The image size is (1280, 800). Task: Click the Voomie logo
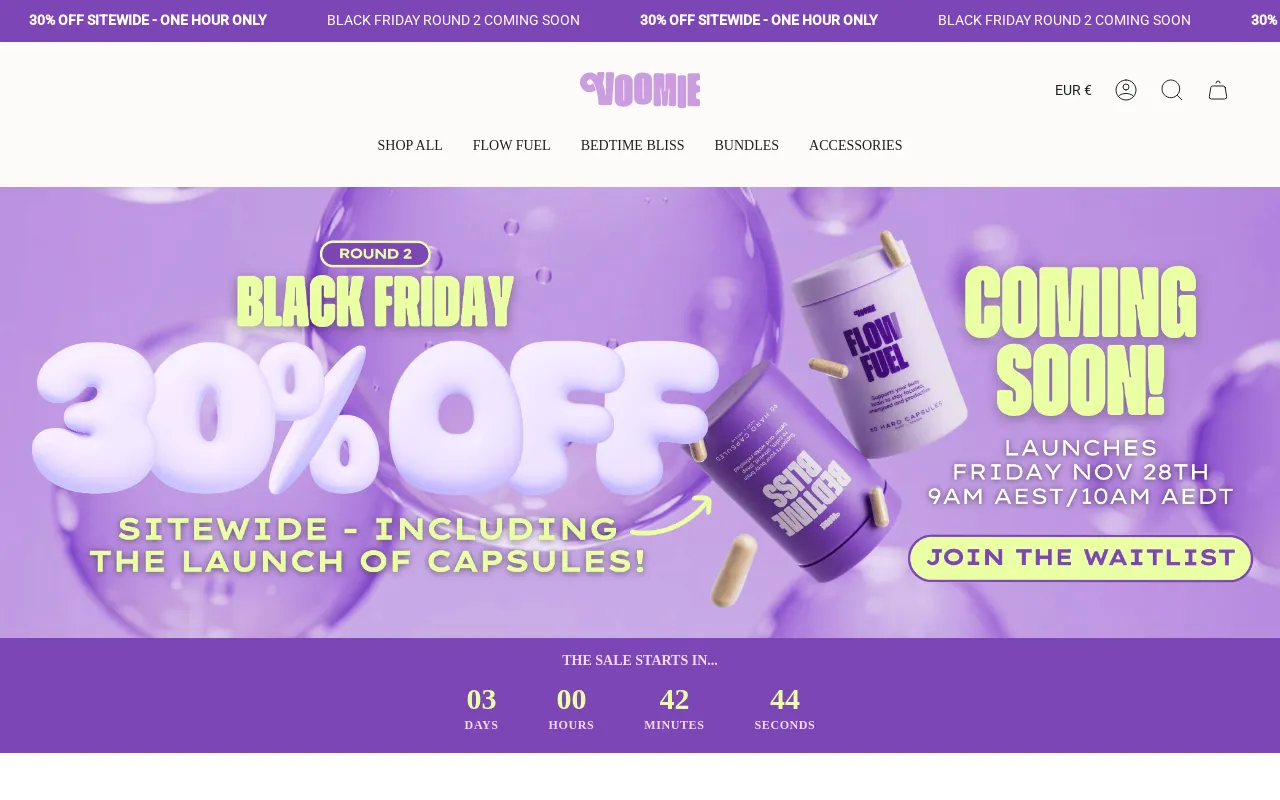640,90
